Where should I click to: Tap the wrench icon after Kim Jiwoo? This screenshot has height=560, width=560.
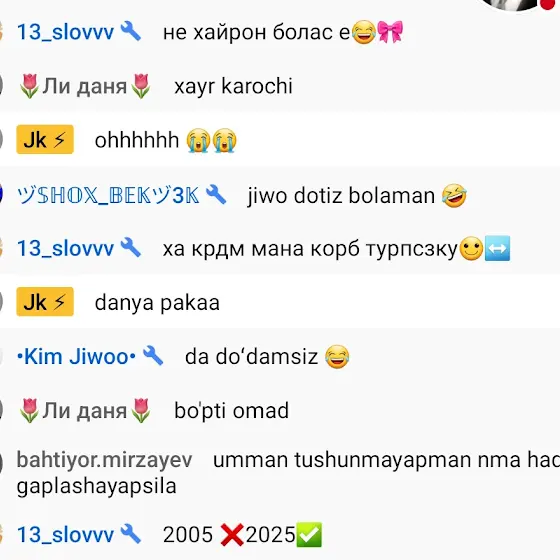(153, 356)
